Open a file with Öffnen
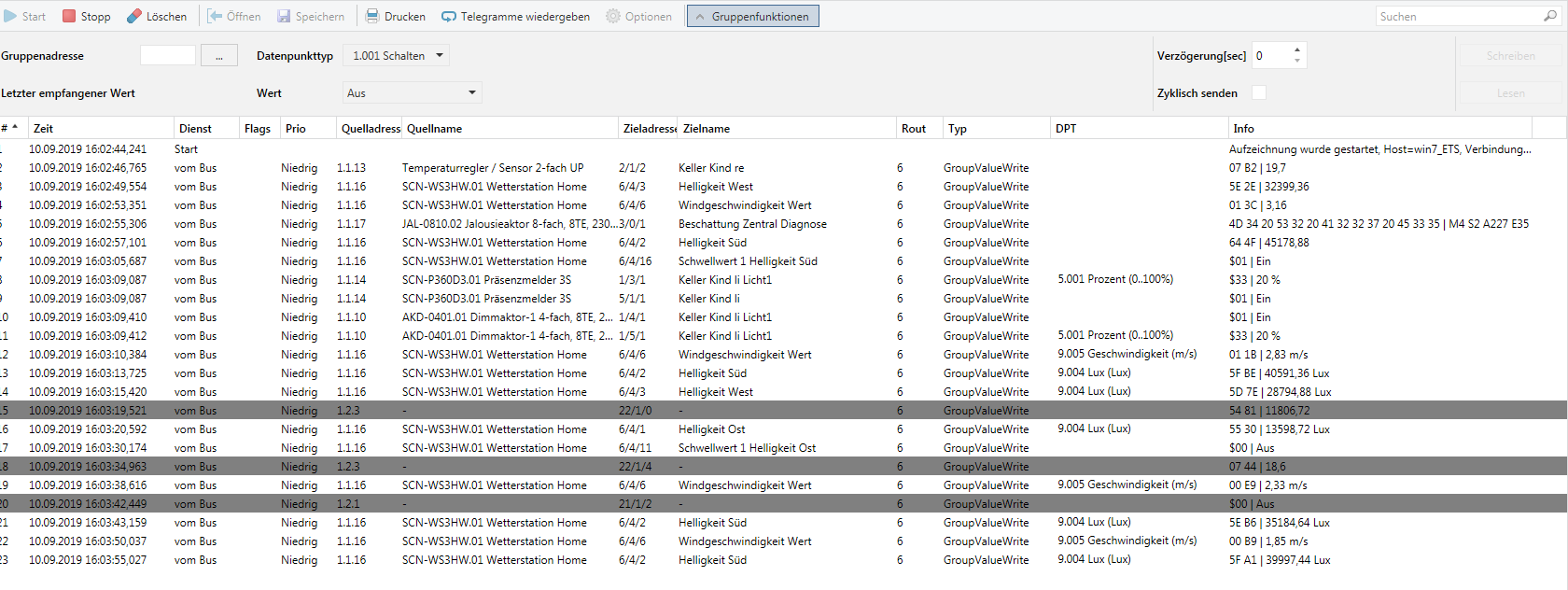This screenshot has height=590, width=1568. click(x=233, y=16)
